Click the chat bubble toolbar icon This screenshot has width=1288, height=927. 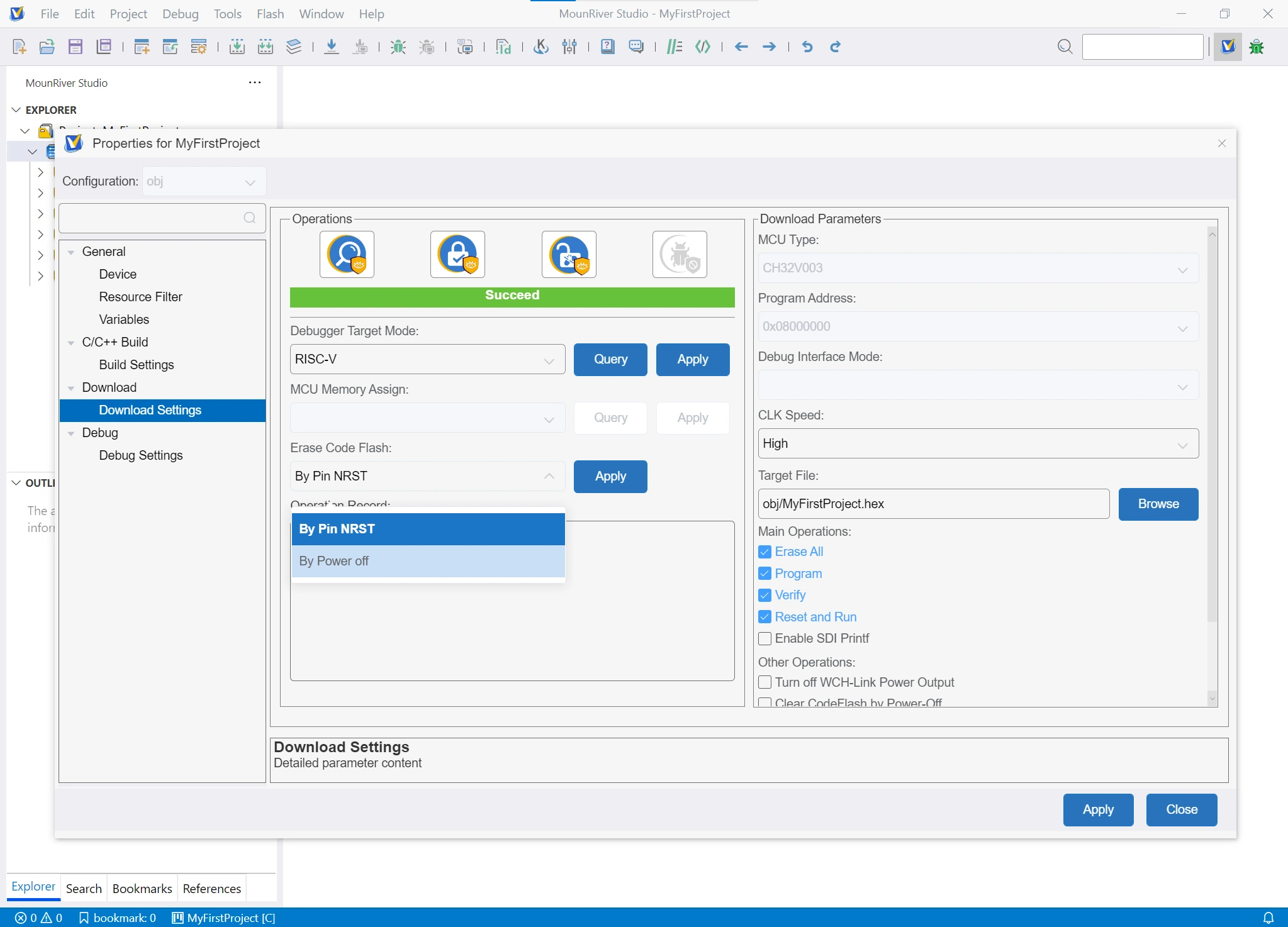click(x=636, y=47)
